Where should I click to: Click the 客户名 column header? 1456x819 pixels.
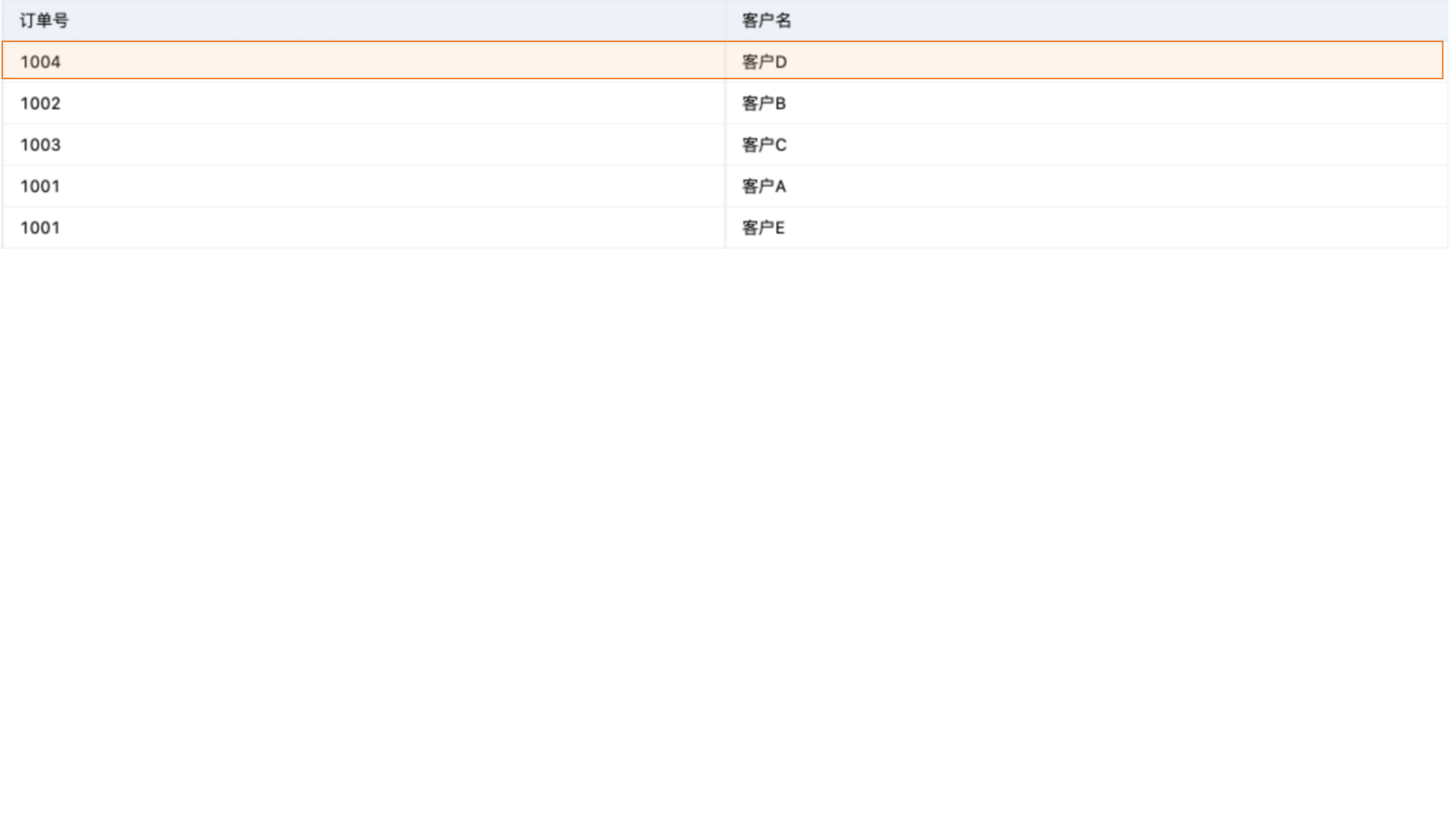click(1086, 20)
